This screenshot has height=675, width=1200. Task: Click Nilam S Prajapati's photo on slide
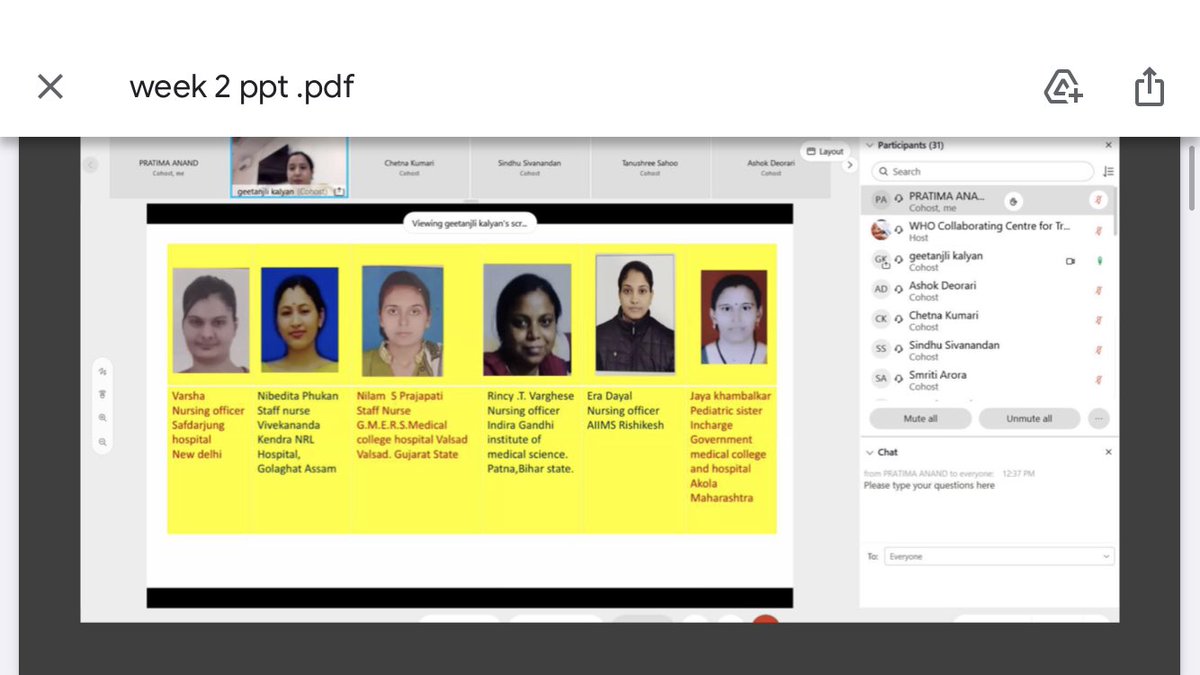(x=402, y=321)
